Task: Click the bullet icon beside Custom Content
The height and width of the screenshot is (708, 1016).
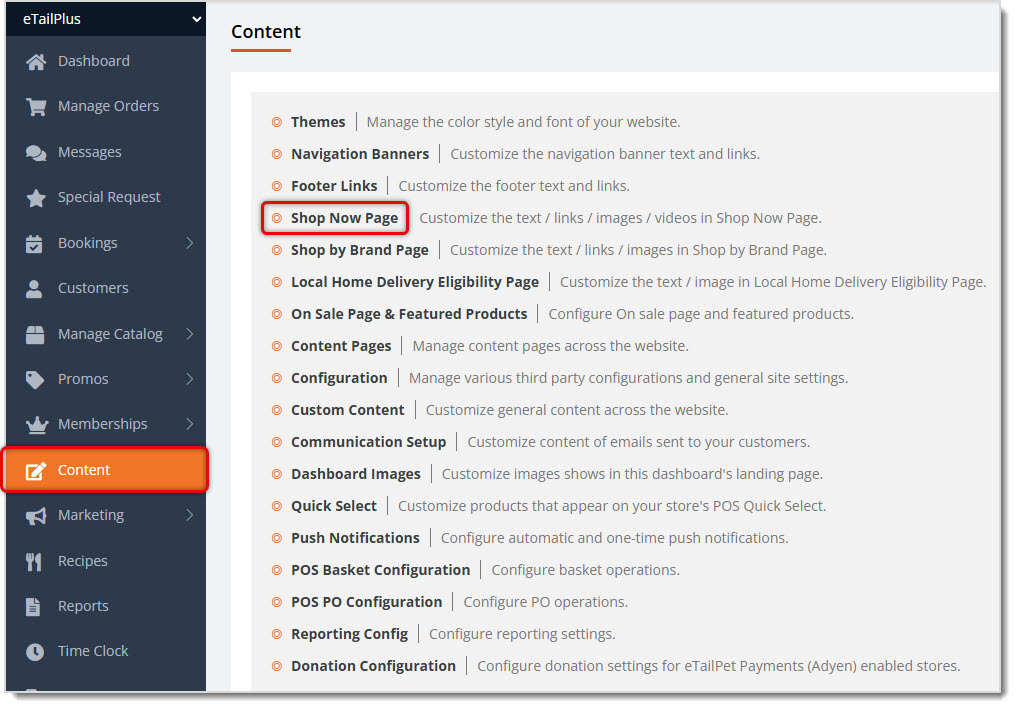Action: coord(277,410)
